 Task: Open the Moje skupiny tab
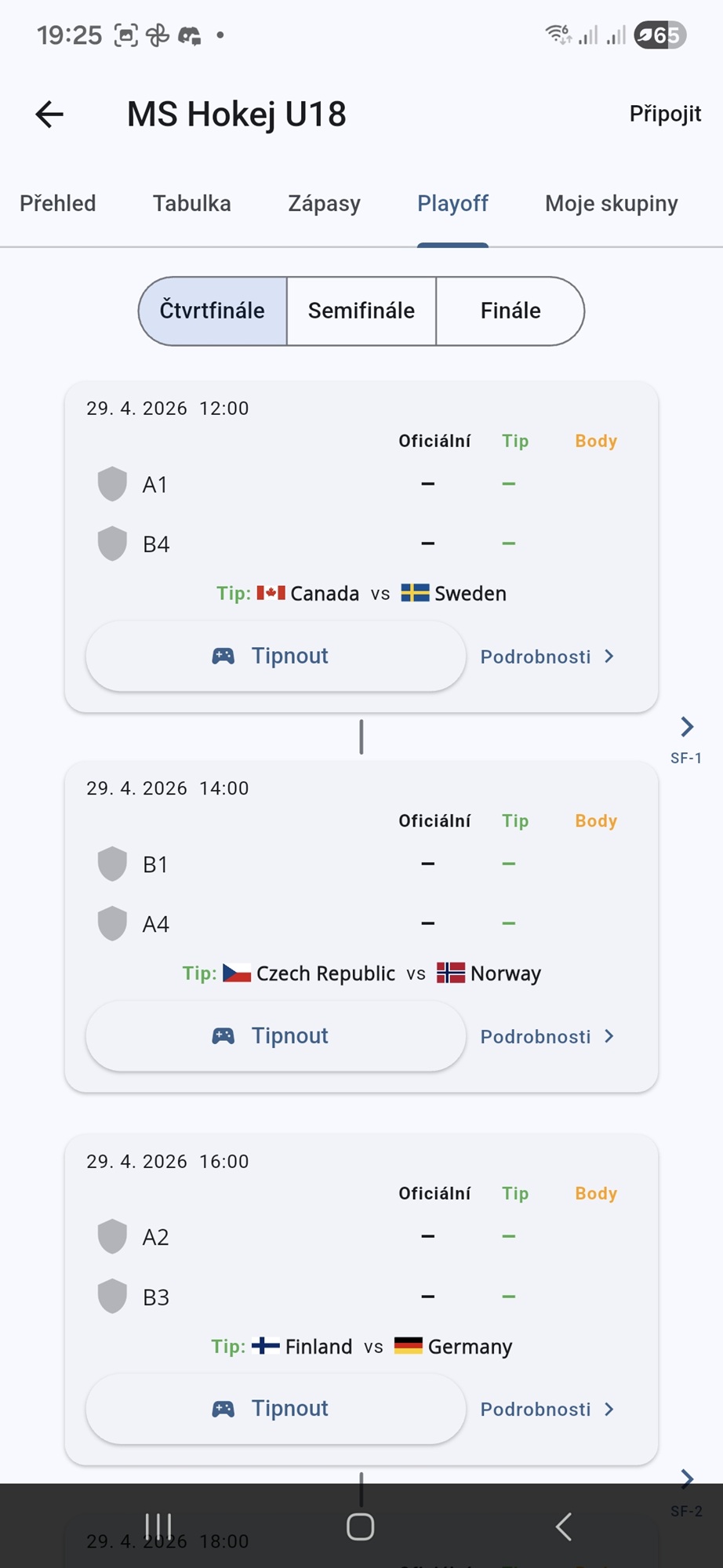coord(611,204)
